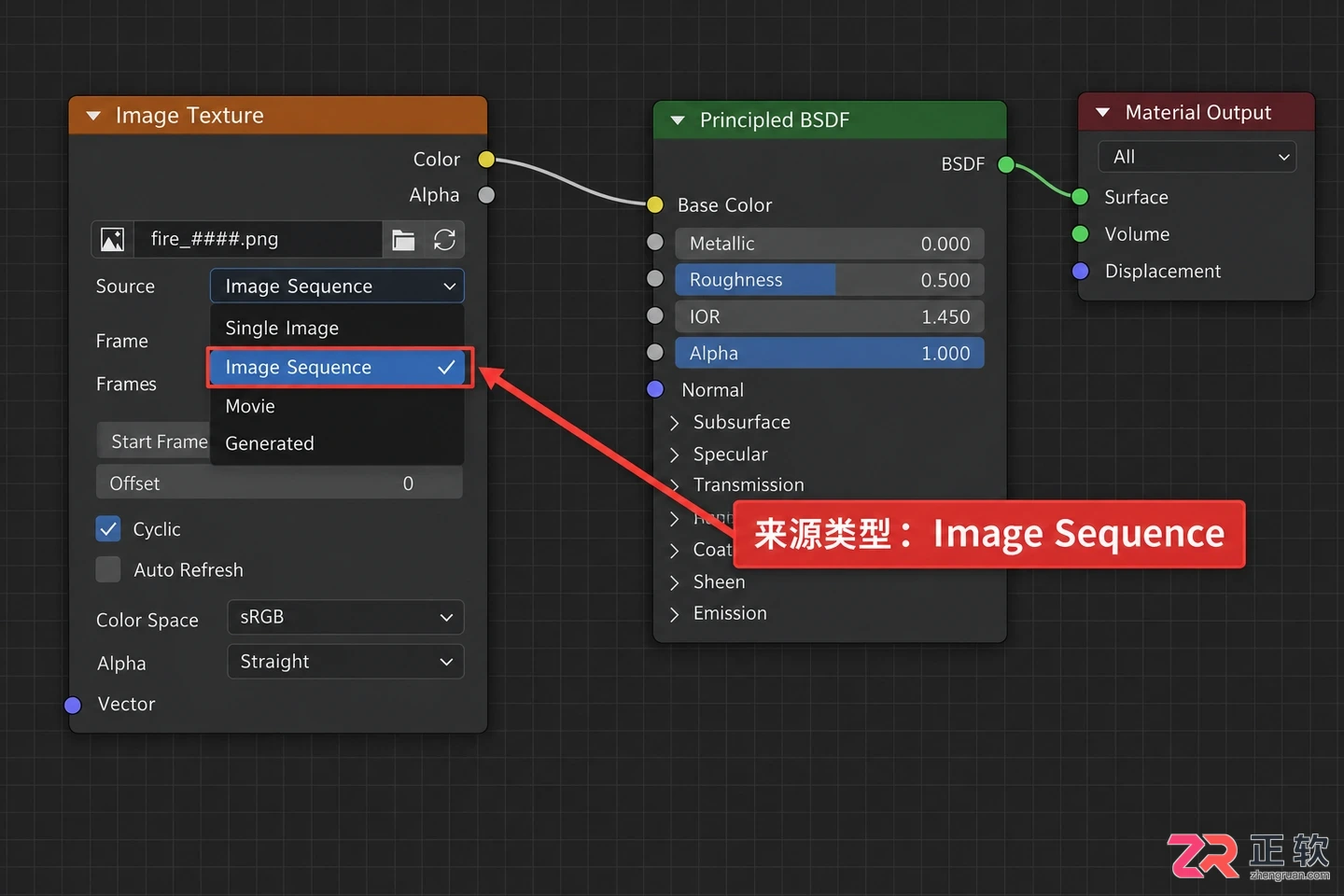
Task: Open the Color Space sRGB dropdown
Action: coord(345,617)
